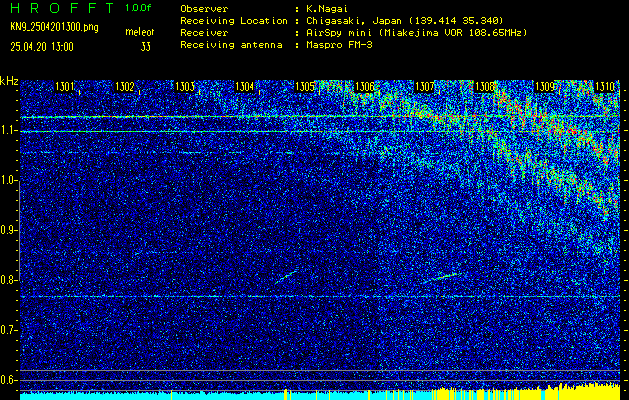Click the meteor label above the count
Screen dimensions: 629x400
coord(140,32)
